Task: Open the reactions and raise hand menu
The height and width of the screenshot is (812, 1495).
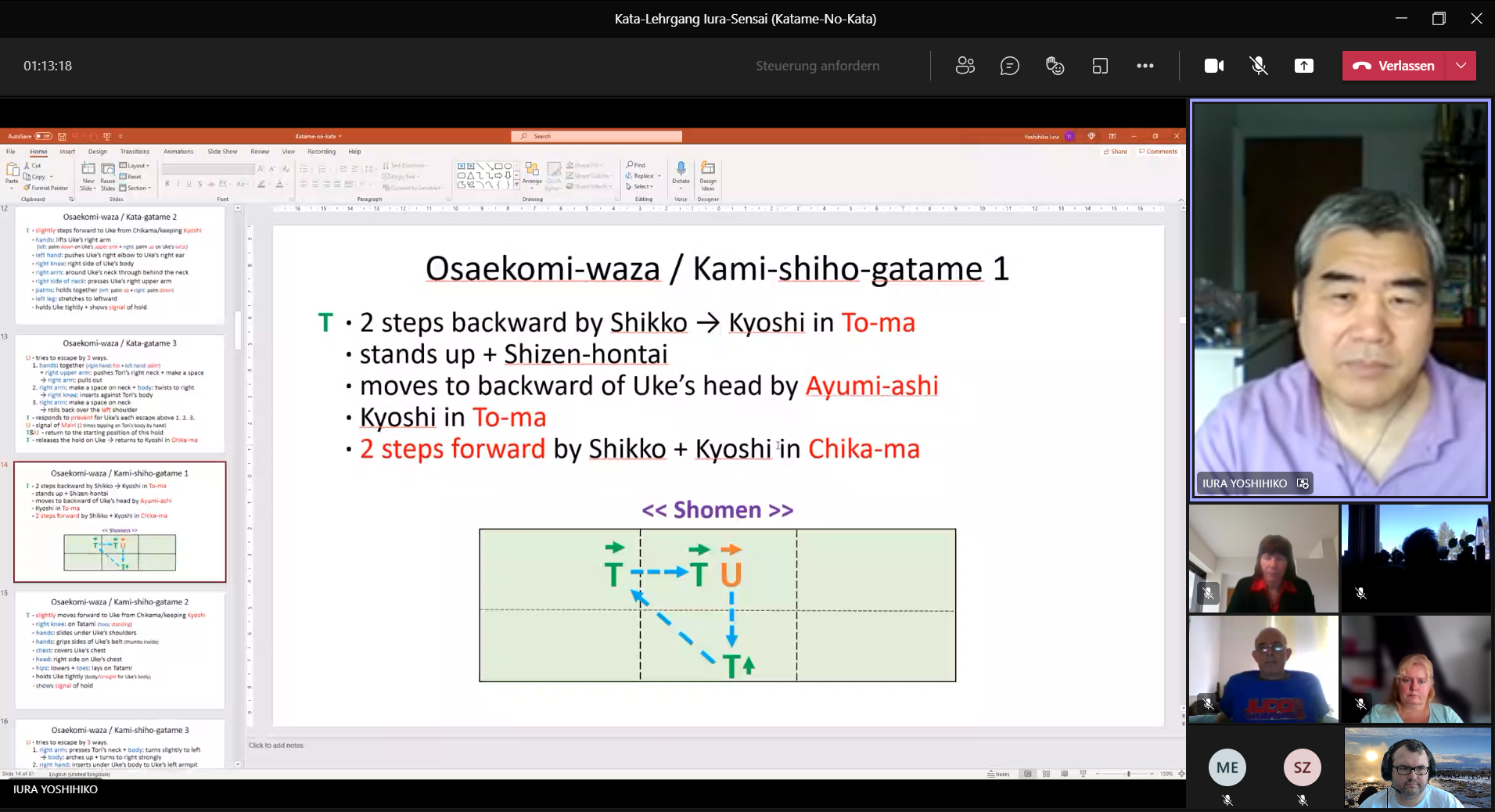Action: [1055, 66]
